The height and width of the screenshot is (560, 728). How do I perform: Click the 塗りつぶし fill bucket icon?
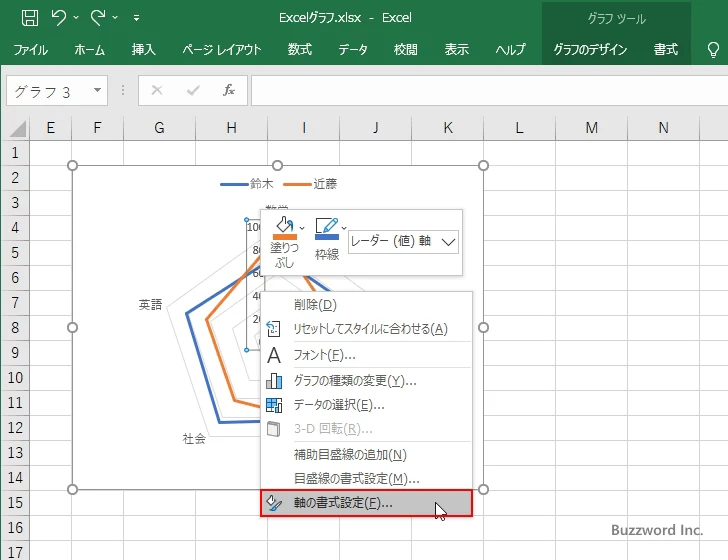(x=284, y=226)
